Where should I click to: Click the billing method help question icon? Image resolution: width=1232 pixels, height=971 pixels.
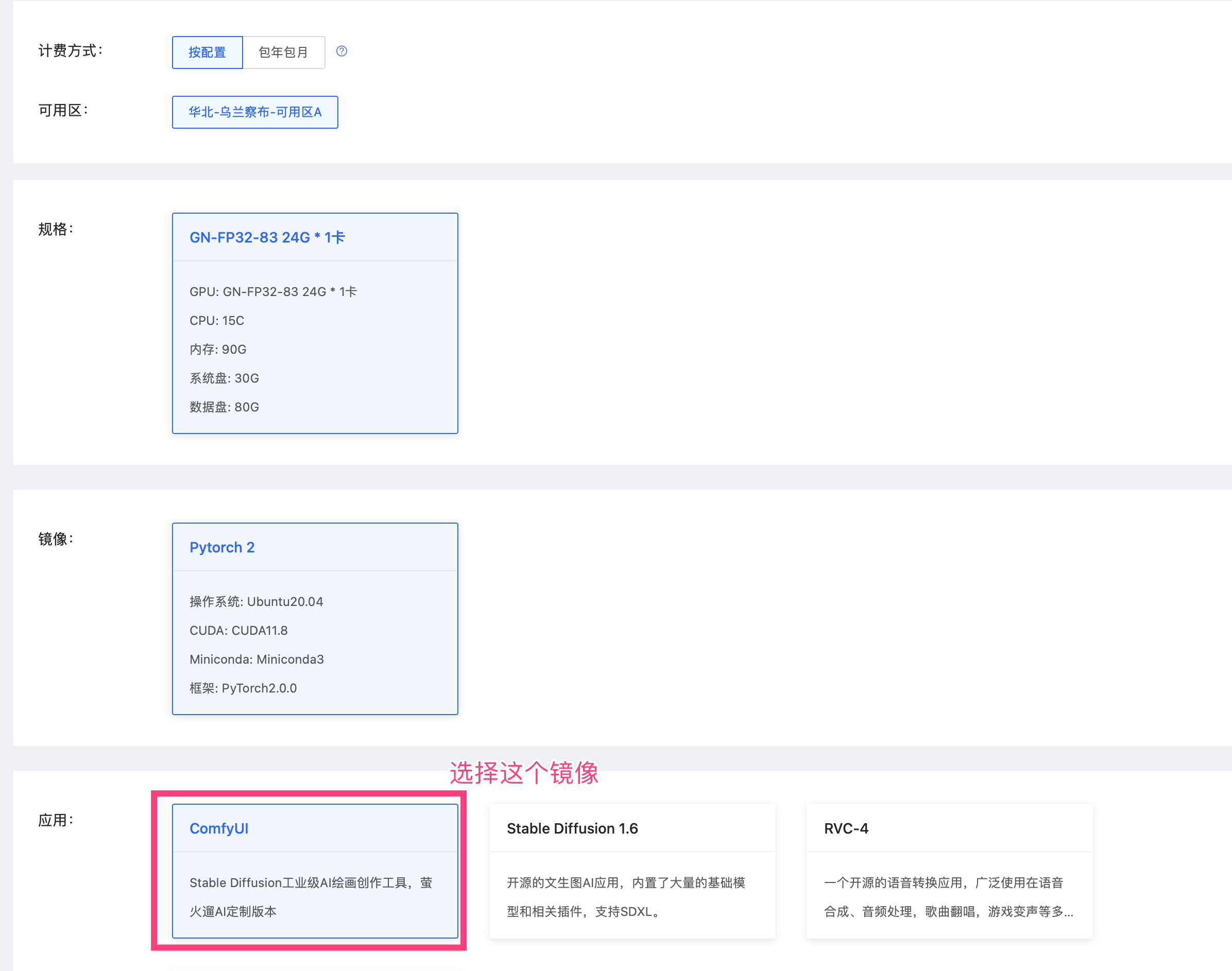coord(342,51)
